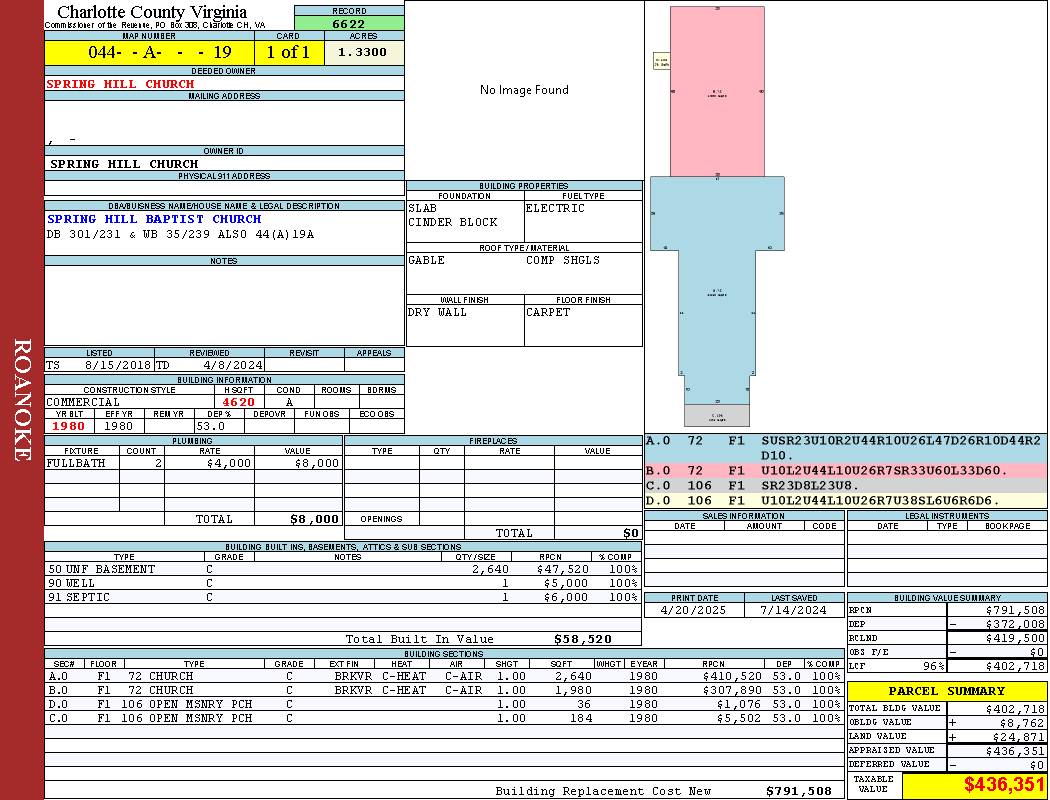Select the FULLBATH fixture row
The width and height of the screenshot is (1050, 800).
click(194, 463)
